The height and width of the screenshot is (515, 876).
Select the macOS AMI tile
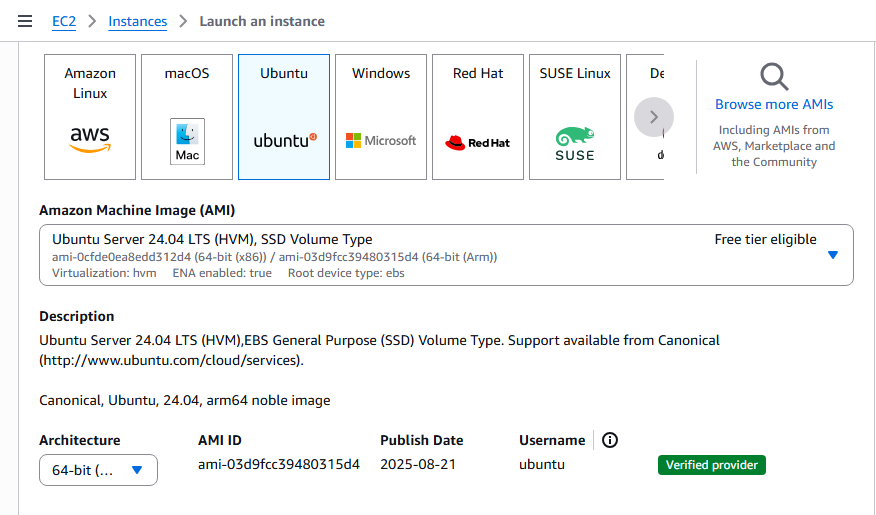tap(187, 117)
